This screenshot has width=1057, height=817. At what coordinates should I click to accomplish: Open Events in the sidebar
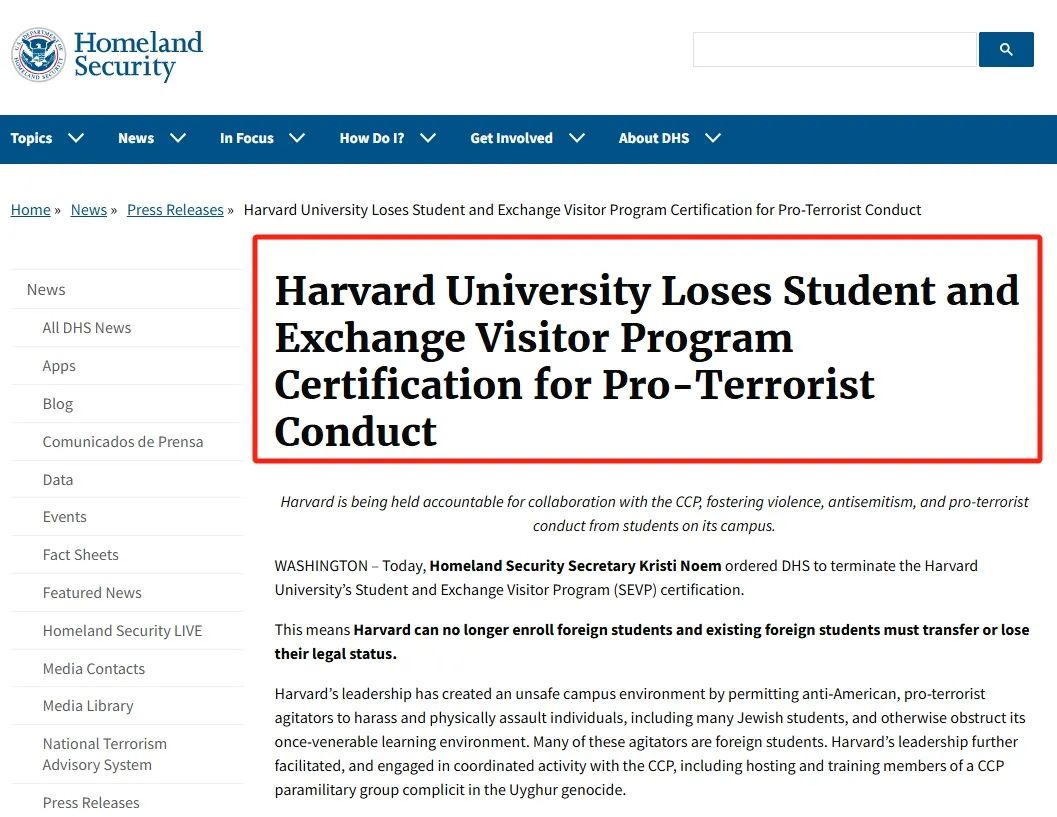coord(65,516)
